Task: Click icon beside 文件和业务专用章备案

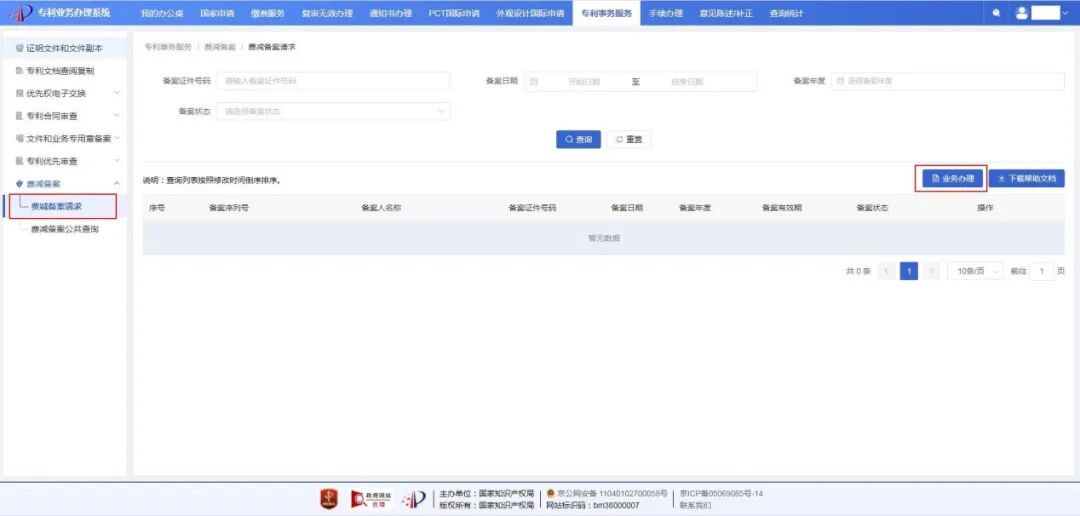Action: pyautogui.click(x=19, y=138)
